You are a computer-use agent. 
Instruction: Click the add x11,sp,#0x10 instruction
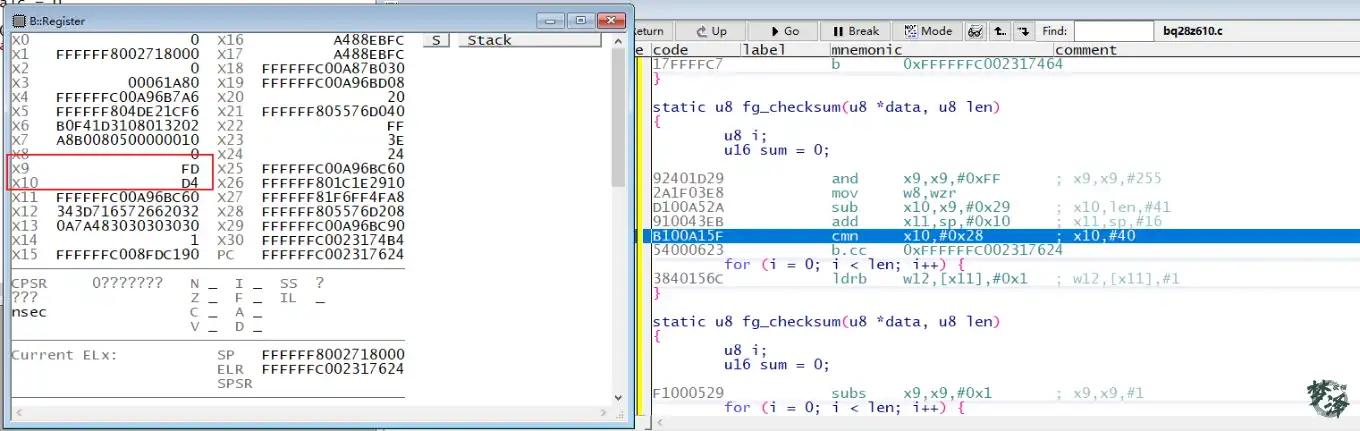(922, 221)
